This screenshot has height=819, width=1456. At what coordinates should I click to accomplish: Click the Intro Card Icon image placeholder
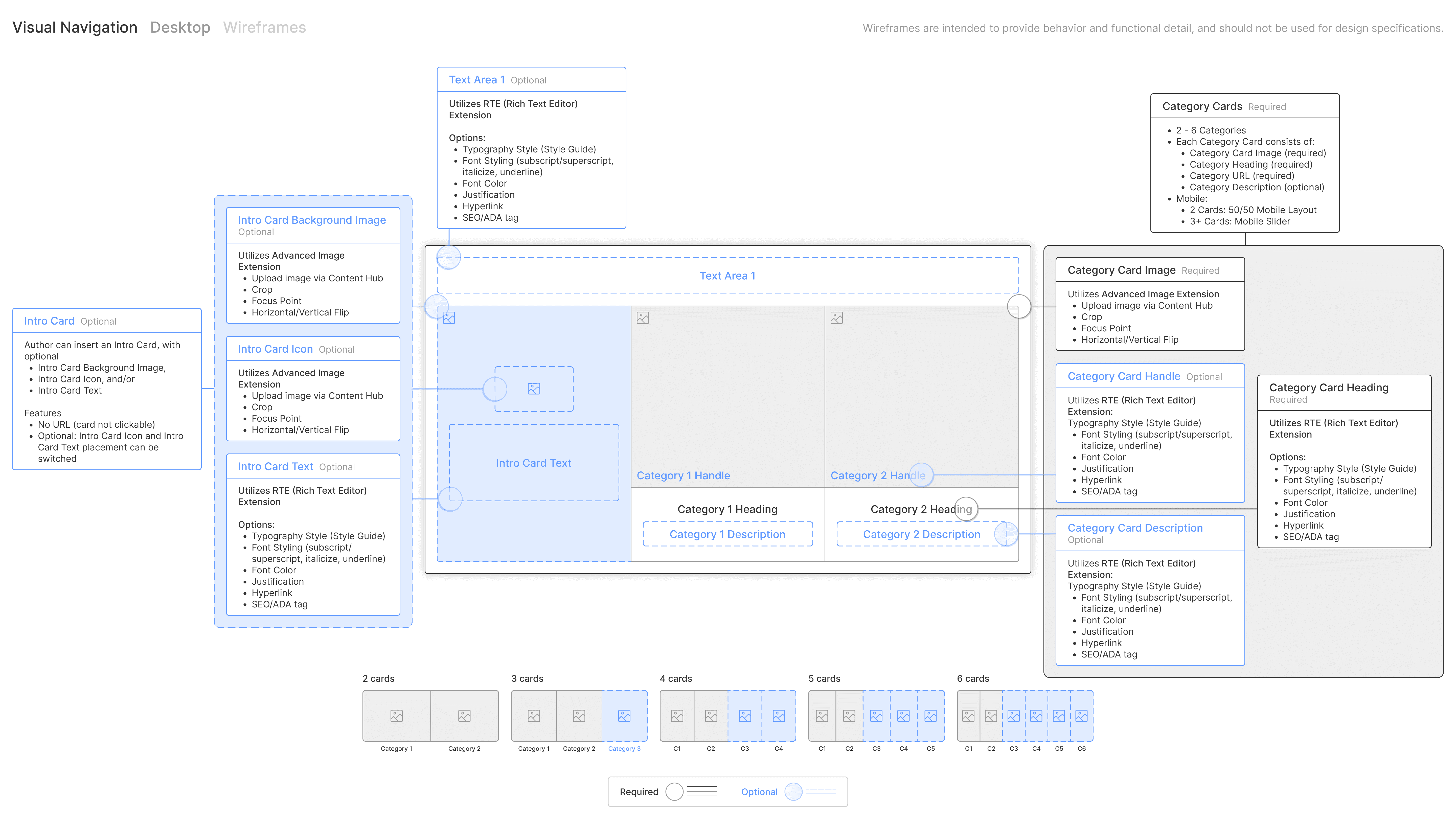(x=534, y=389)
